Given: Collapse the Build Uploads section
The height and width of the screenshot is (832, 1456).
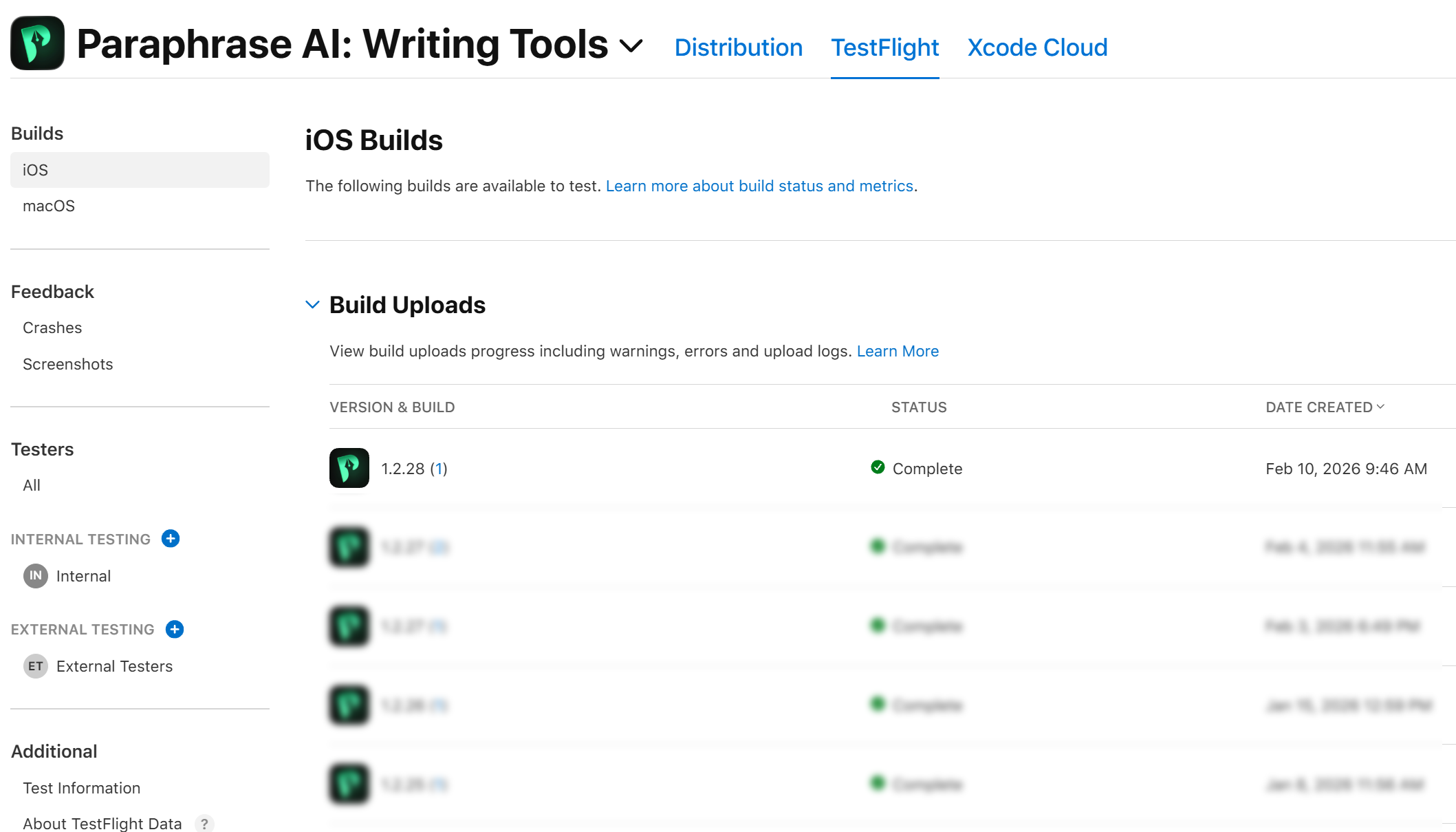Looking at the screenshot, I should [x=312, y=305].
